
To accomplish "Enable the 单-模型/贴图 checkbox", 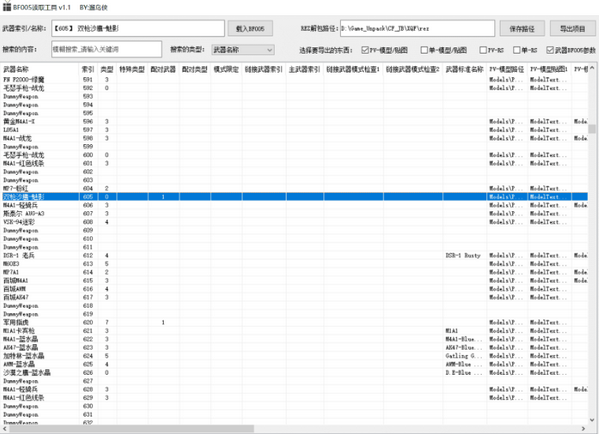I will tap(424, 50).
